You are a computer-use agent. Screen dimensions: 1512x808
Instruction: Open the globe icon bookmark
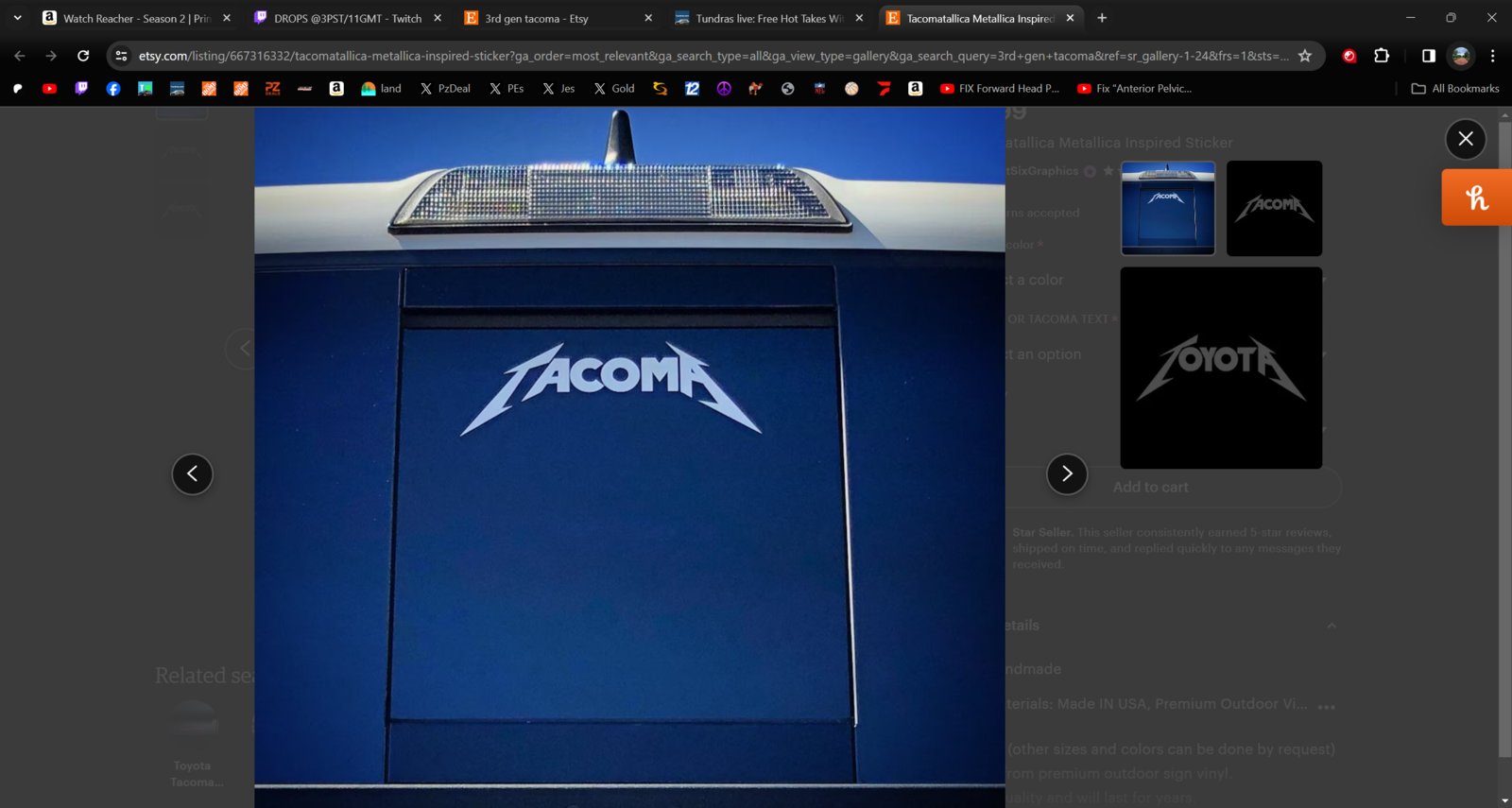[787, 89]
